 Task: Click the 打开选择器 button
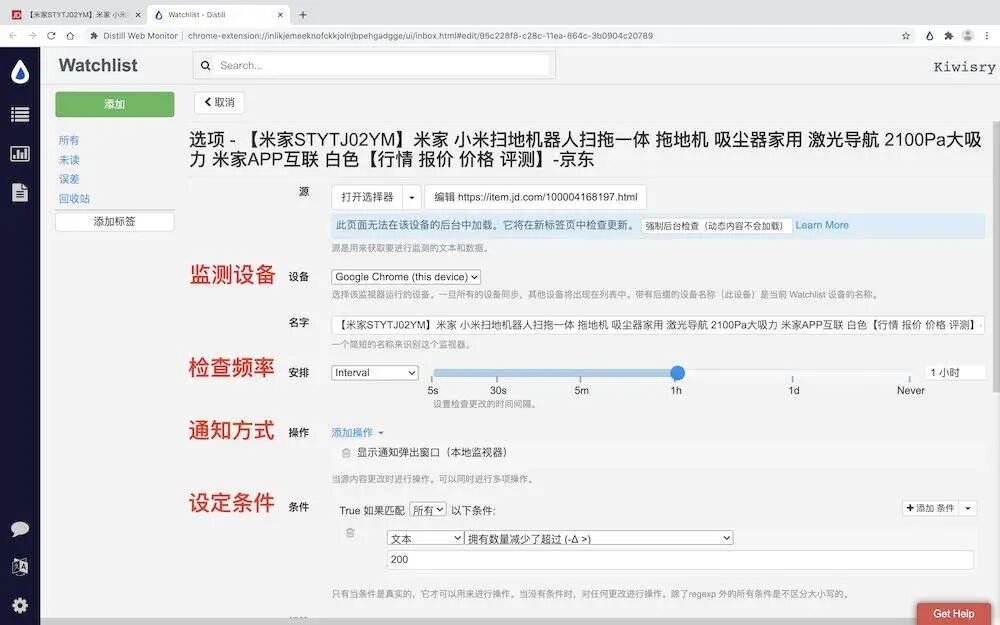click(367, 197)
